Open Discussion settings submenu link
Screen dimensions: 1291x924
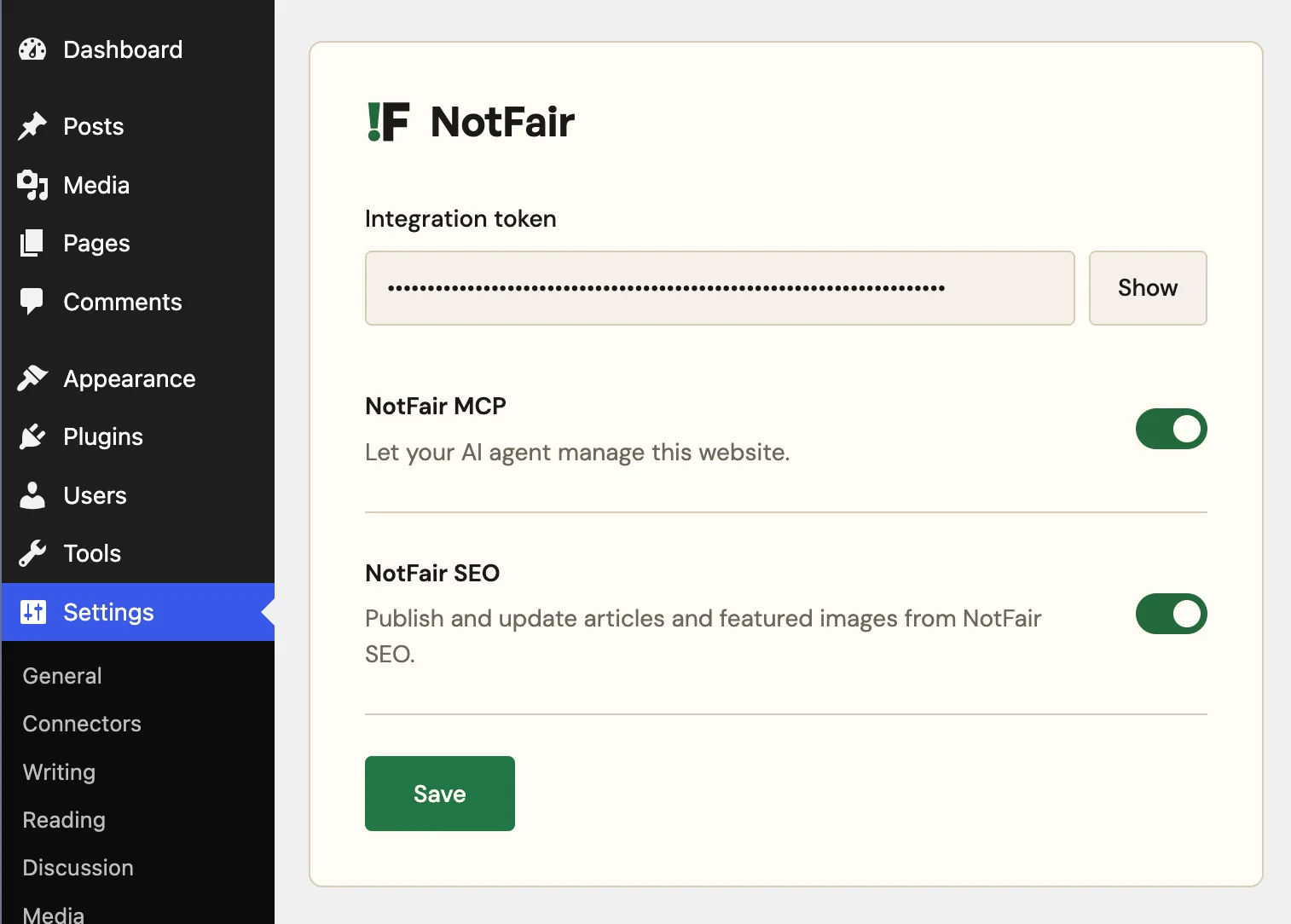point(78,868)
